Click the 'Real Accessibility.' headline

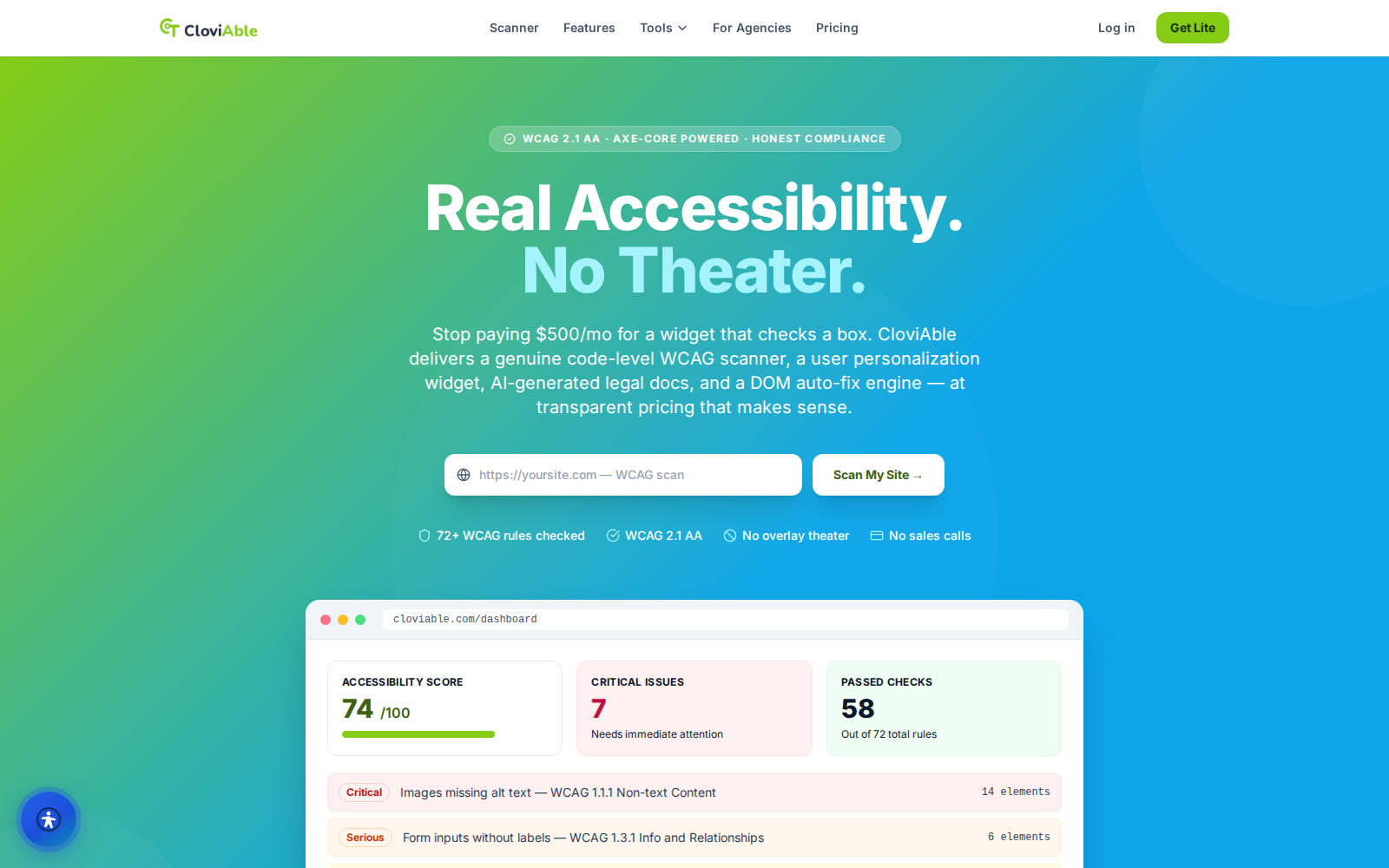[694, 209]
